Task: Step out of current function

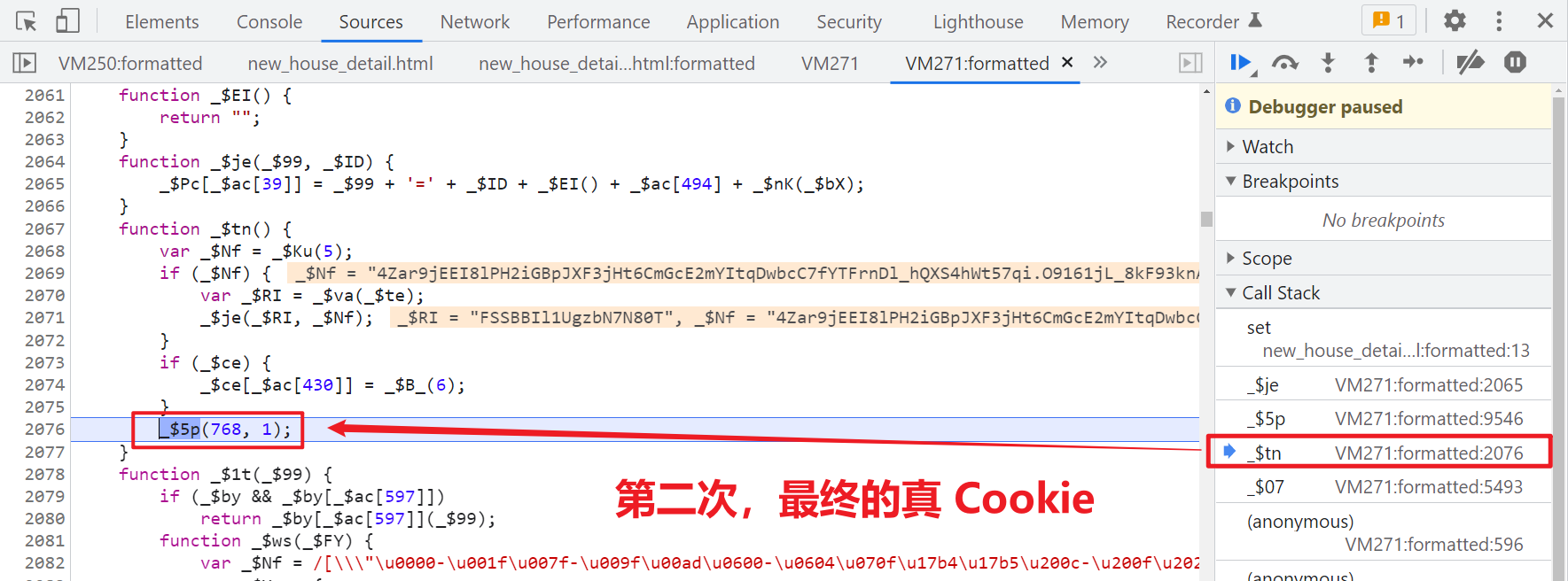Action: (1371, 63)
